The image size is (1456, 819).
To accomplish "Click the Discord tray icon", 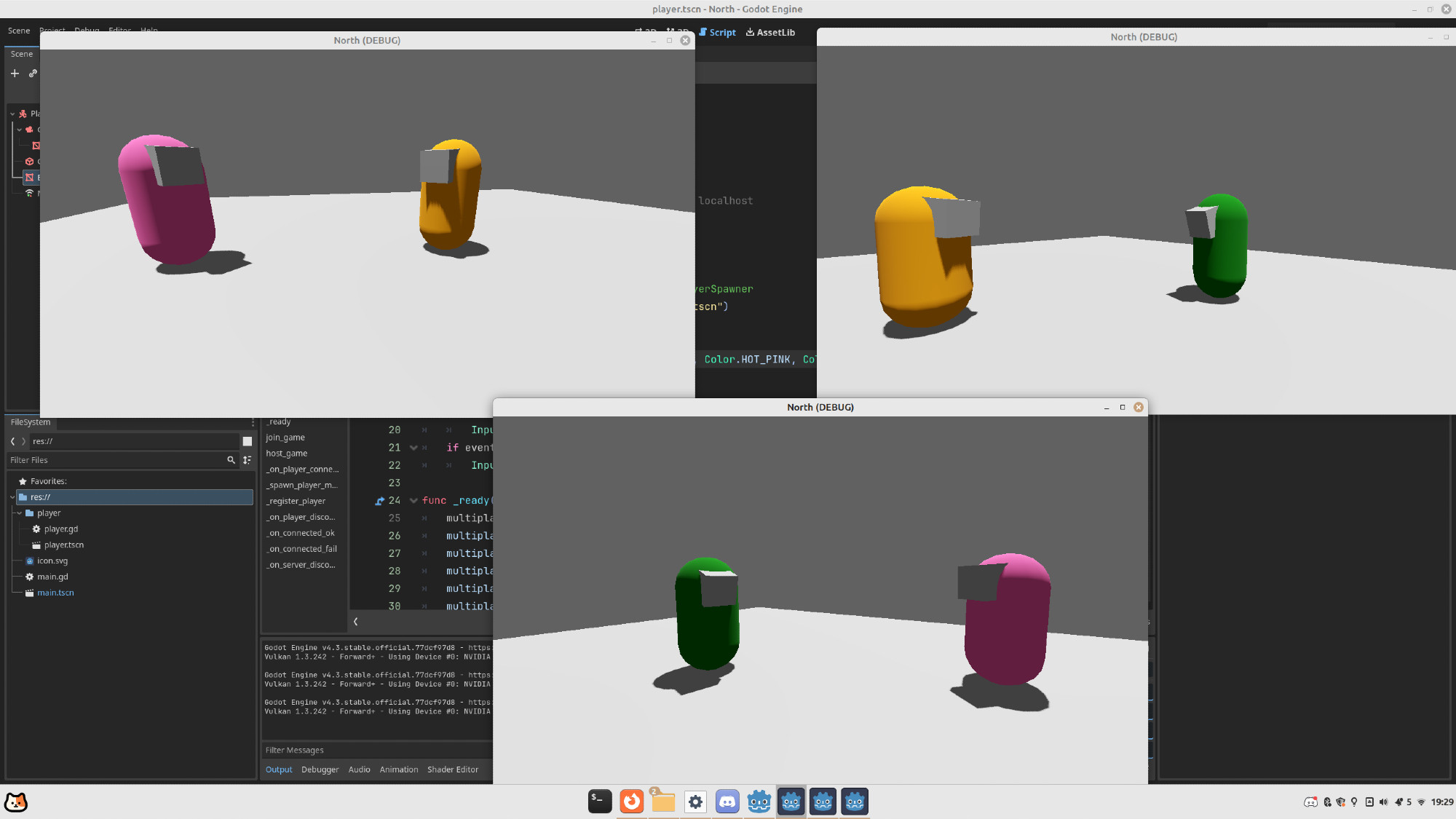I will pyautogui.click(x=1310, y=802).
